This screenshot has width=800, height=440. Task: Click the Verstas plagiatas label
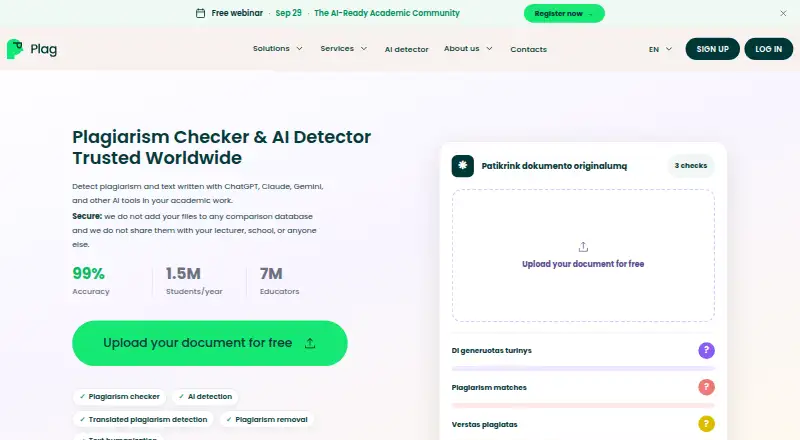(484, 425)
